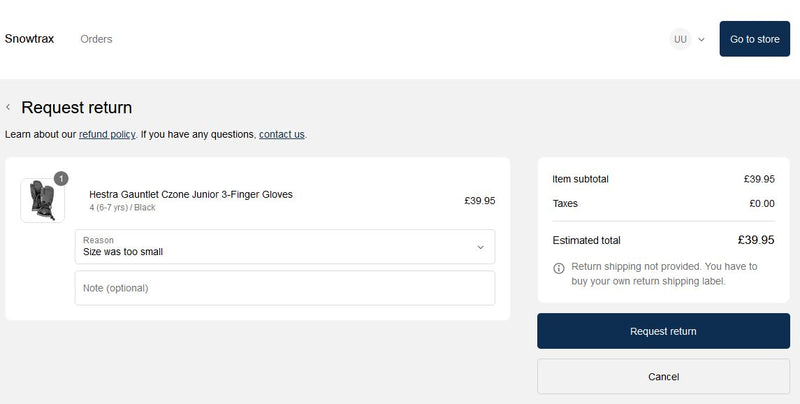Click the Snowtrax store logo

(x=29, y=39)
